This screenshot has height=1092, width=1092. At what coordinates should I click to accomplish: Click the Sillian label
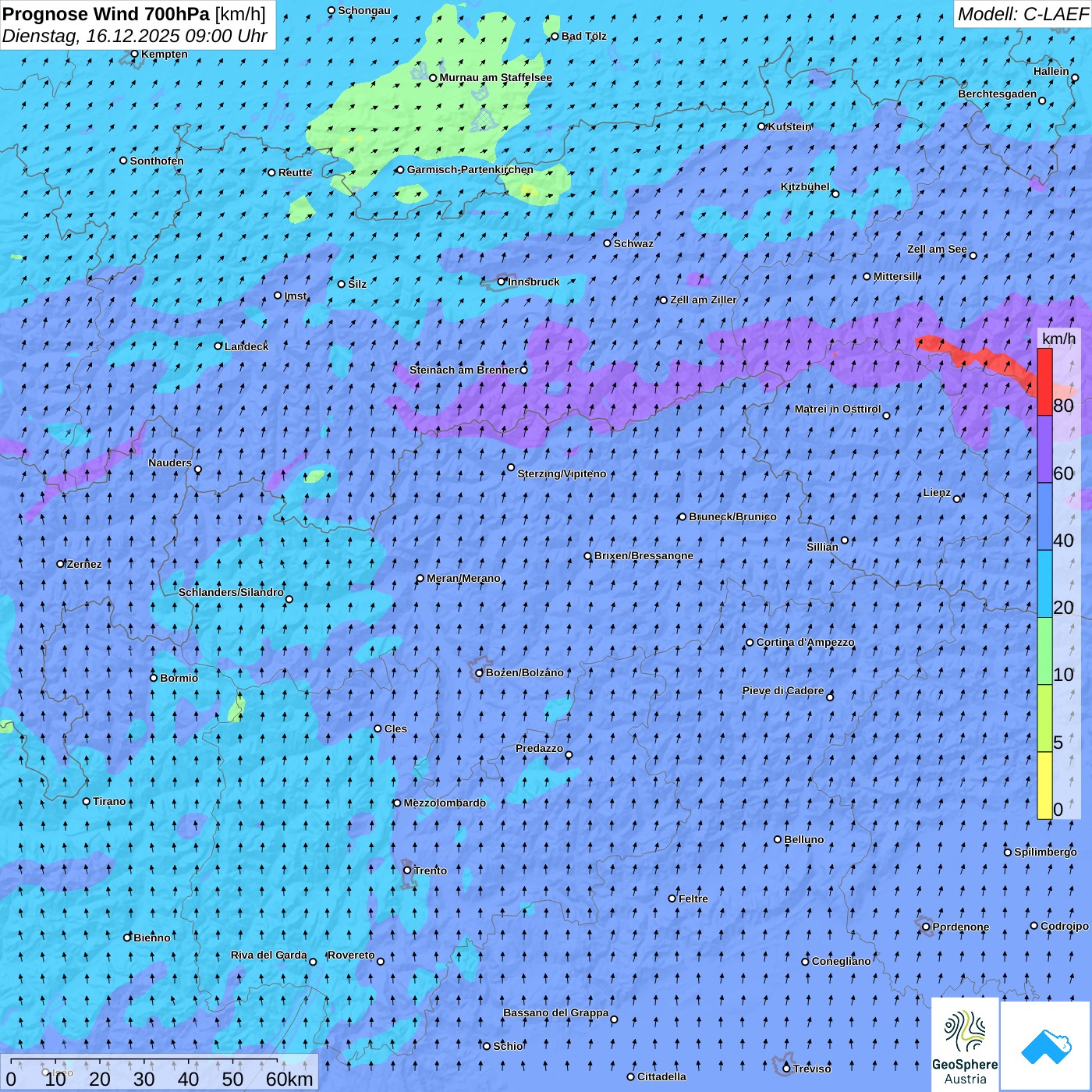822,548
